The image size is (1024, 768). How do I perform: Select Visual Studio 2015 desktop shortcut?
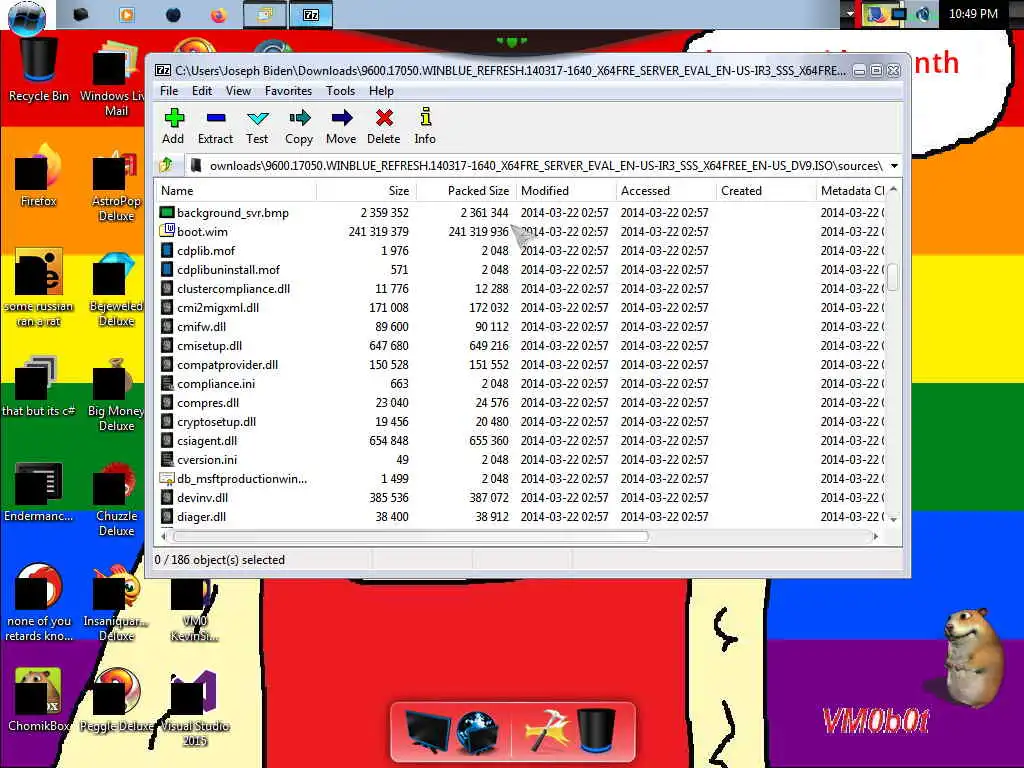(194, 709)
